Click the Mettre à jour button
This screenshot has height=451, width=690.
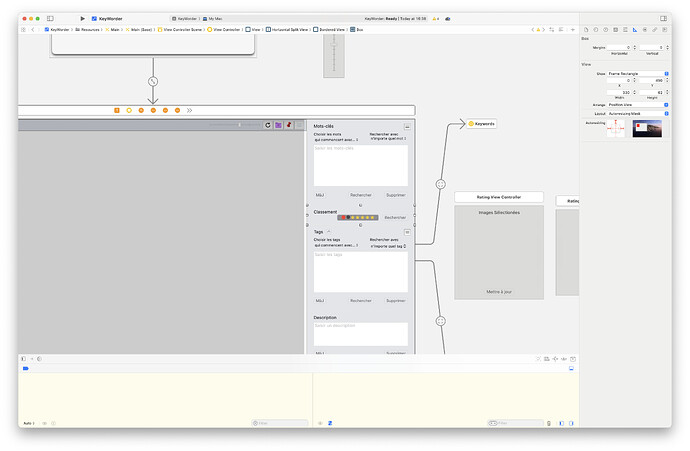coord(499,291)
